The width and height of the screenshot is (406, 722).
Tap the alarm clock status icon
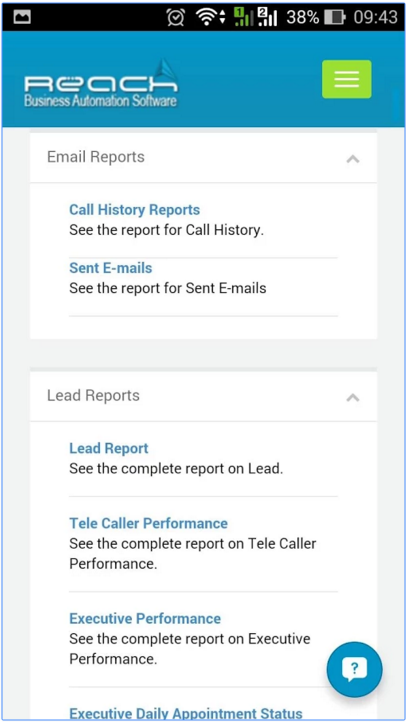click(176, 17)
